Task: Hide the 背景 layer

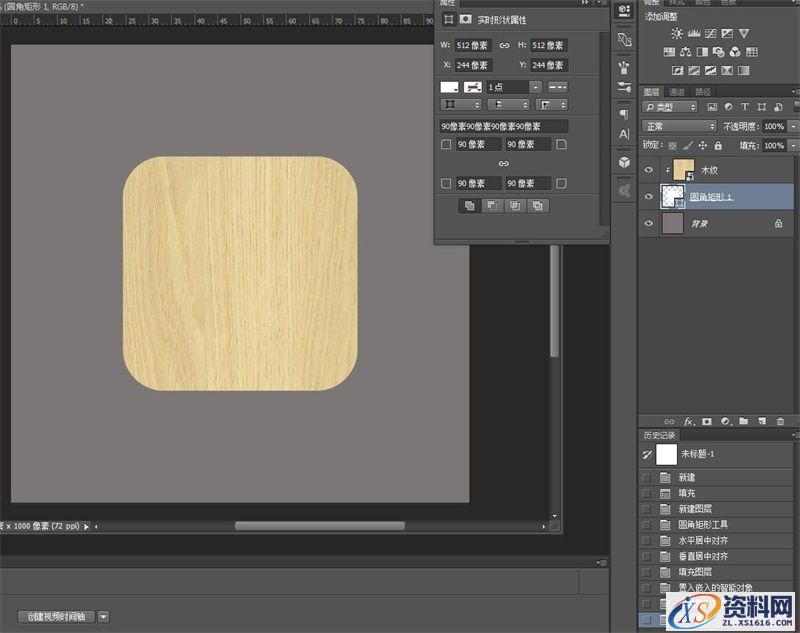Action: (x=648, y=224)
